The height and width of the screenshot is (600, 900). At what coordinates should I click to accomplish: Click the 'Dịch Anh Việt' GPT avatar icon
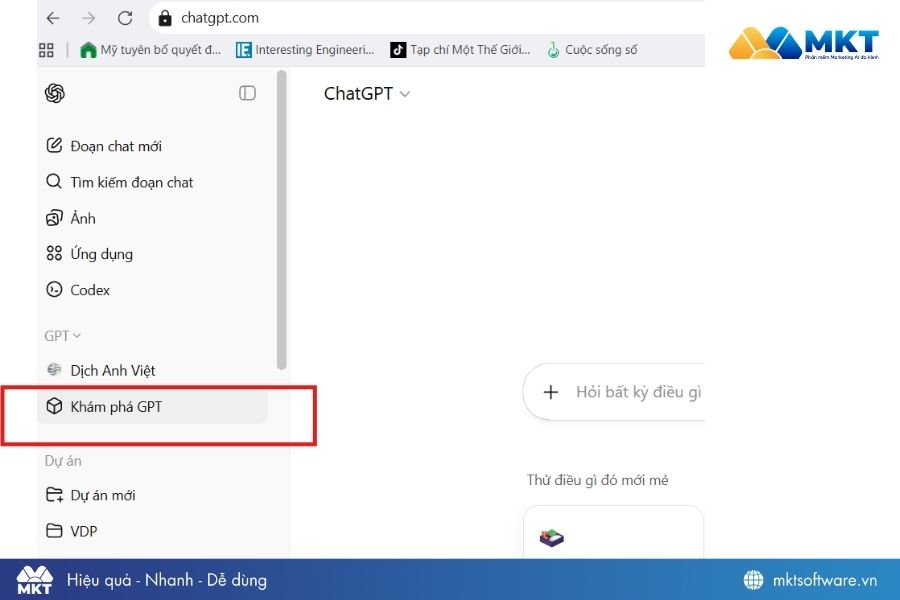pos(54,370)
